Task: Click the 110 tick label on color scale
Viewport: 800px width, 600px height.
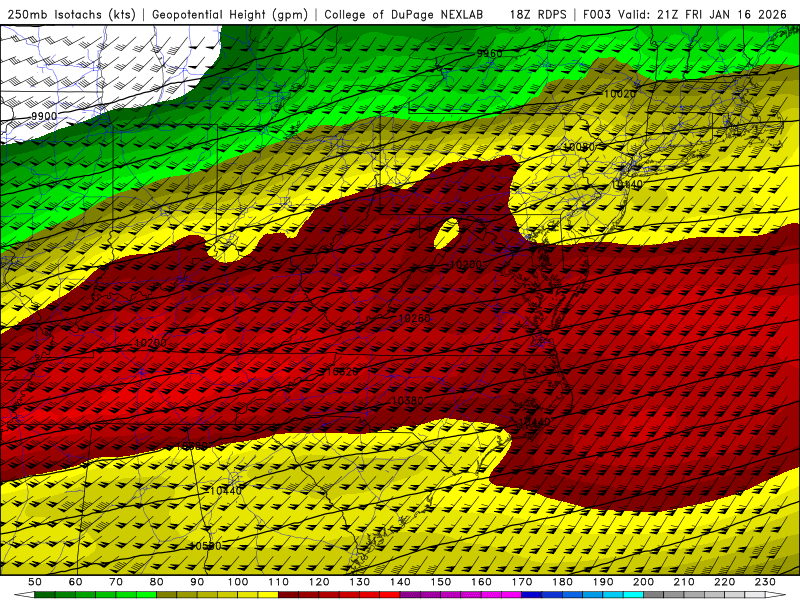Action: 279,582
